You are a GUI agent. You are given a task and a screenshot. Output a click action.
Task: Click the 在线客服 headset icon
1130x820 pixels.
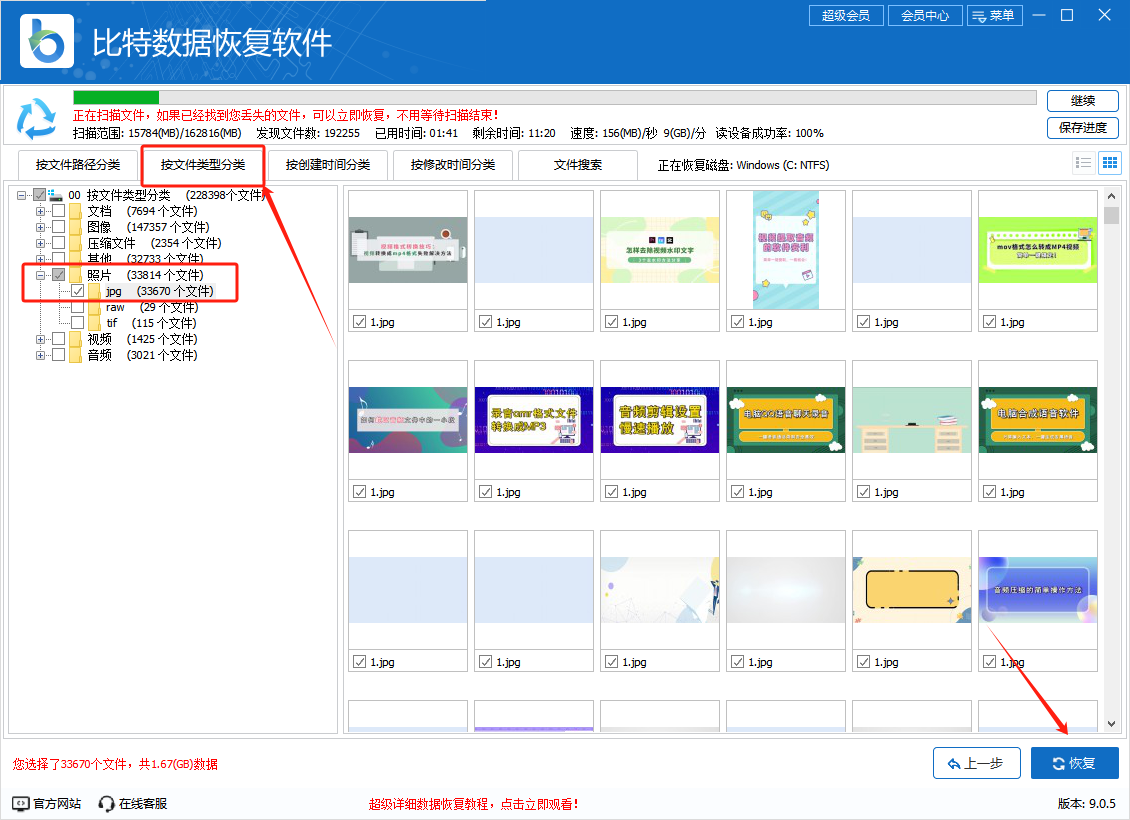coord(107,804)
